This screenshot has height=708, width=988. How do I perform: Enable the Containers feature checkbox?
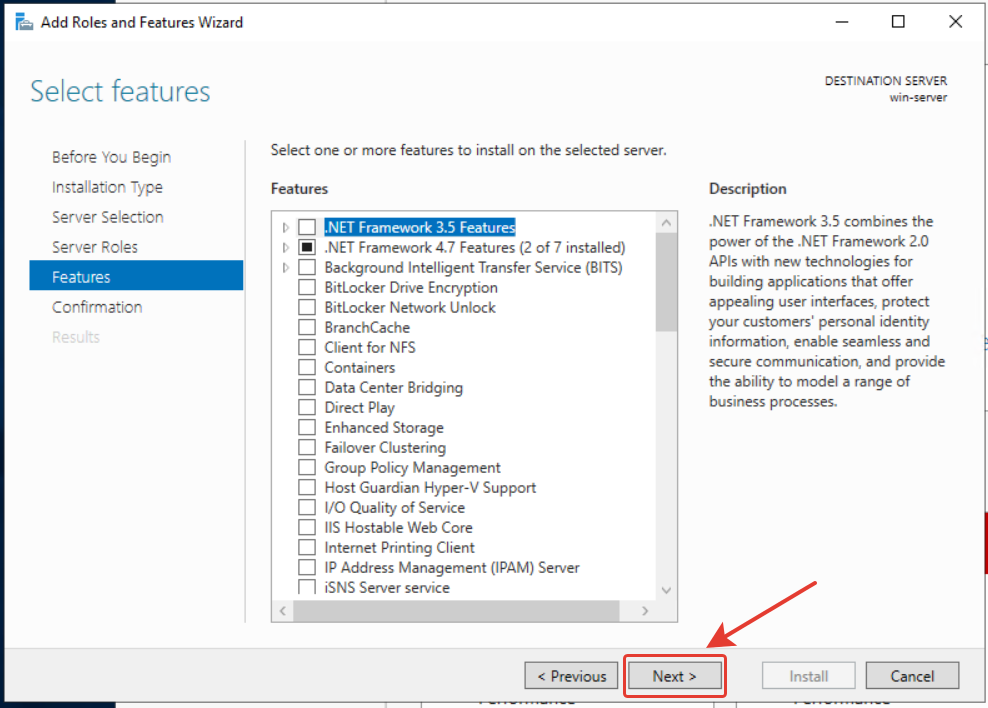pos(307,368)
